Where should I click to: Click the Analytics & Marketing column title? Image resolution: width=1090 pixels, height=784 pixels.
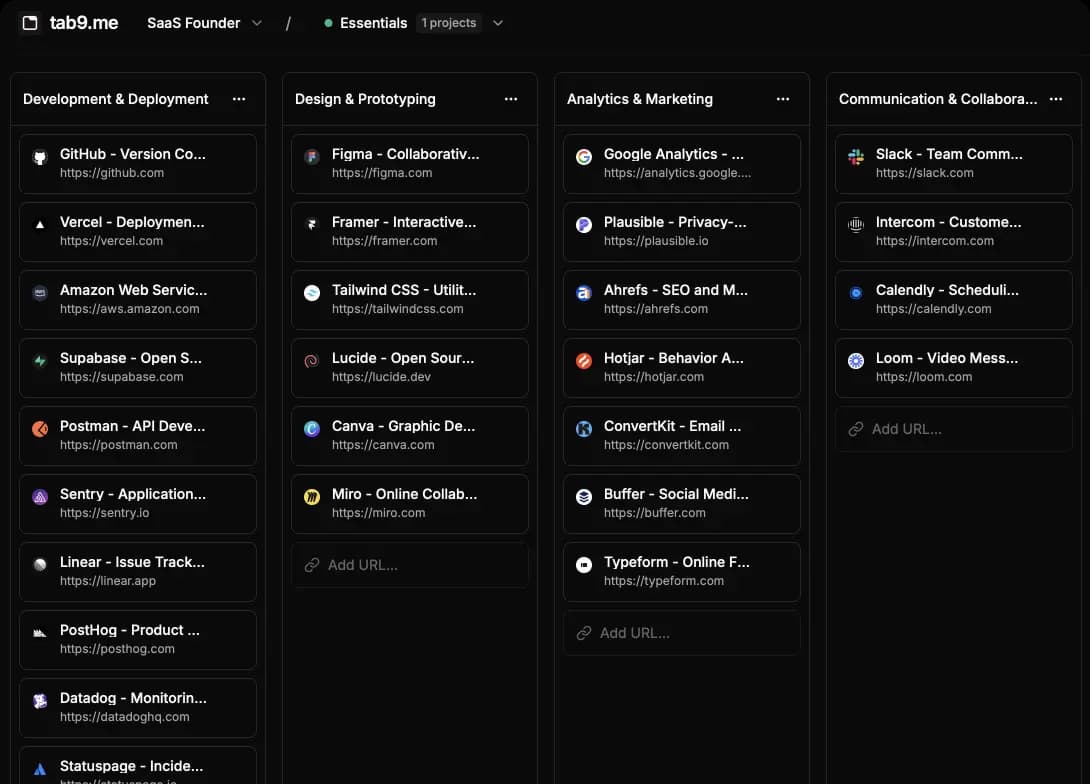640,99
